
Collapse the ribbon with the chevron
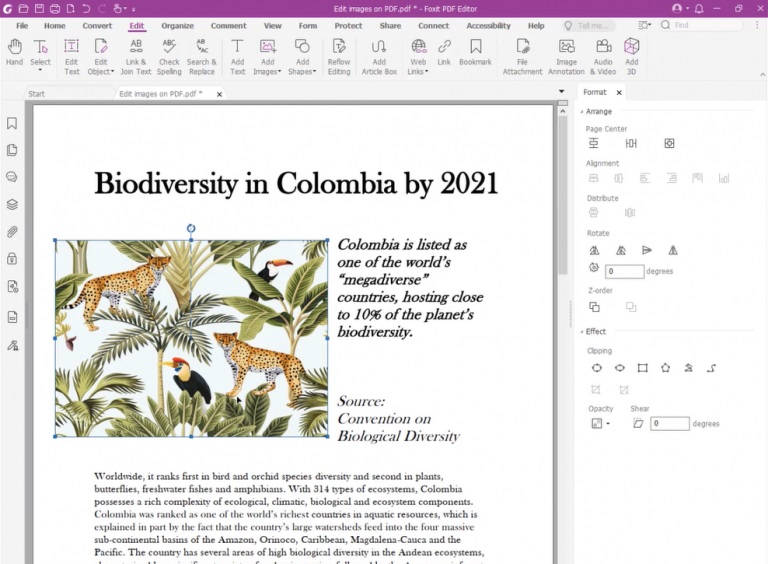click(762, 75)
